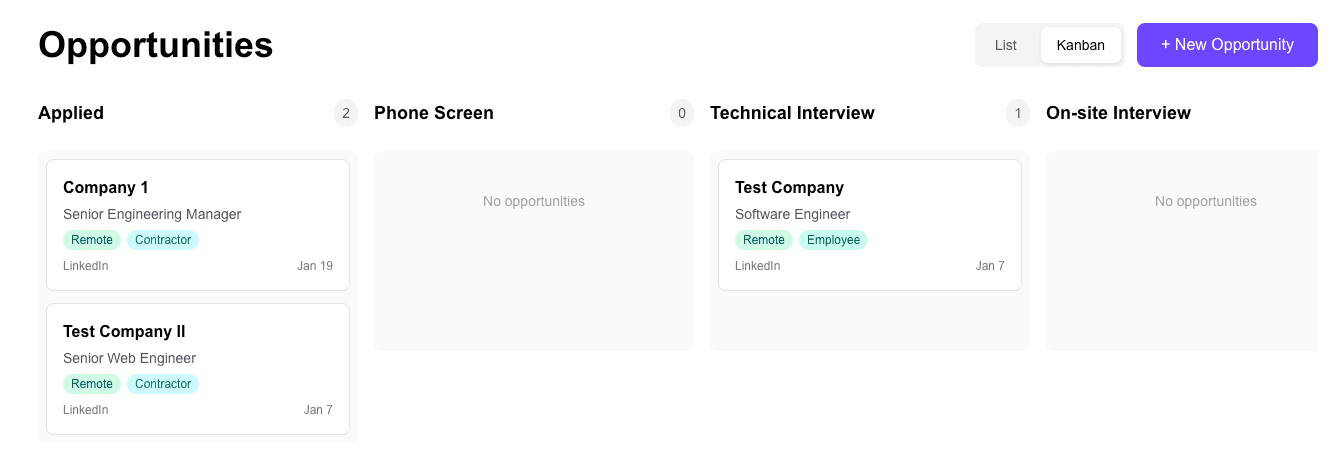Click the Phone Screen count badge
This screenshot has width=1339, height=450.
pos(682,113)
